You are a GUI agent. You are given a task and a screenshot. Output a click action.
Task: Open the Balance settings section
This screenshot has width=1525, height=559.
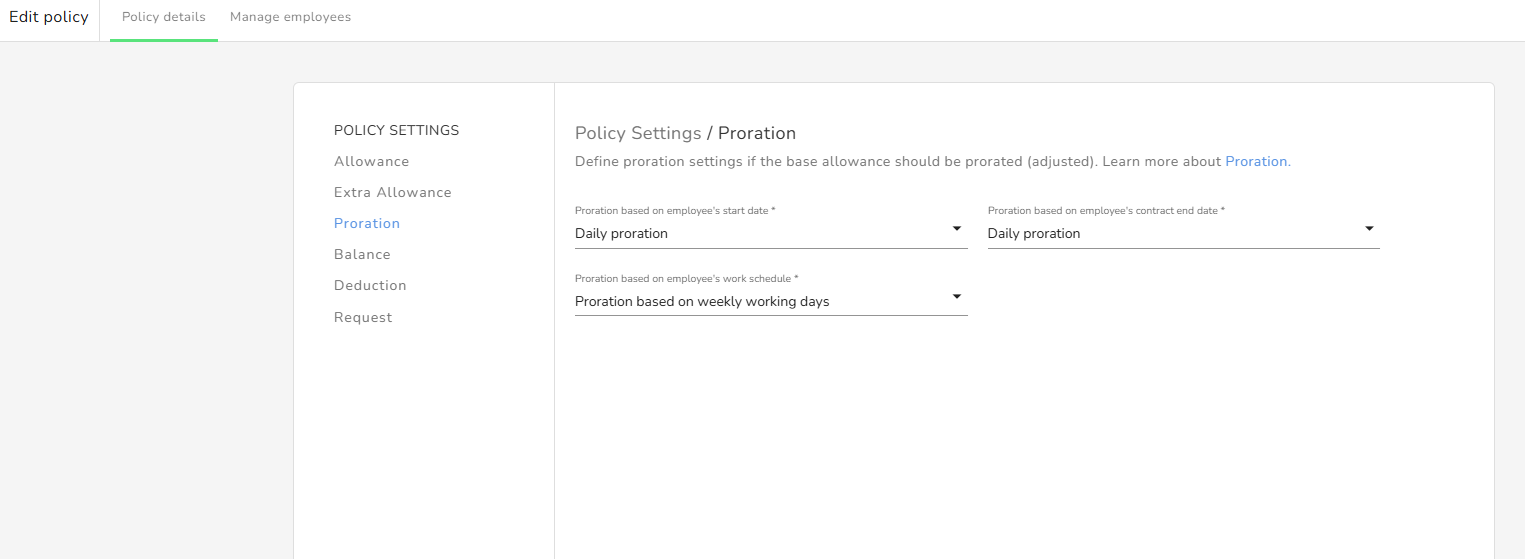pyautogui.click(x=362, y=254)
